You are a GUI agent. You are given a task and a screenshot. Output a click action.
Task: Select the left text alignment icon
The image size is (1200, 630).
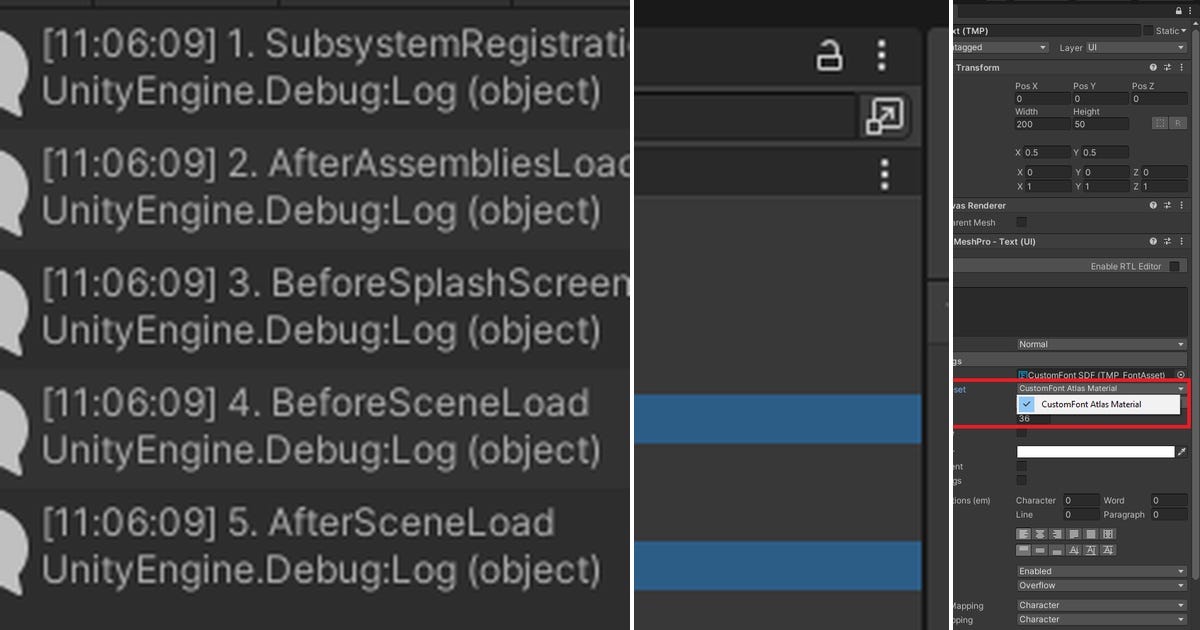tap(1023, 535)
